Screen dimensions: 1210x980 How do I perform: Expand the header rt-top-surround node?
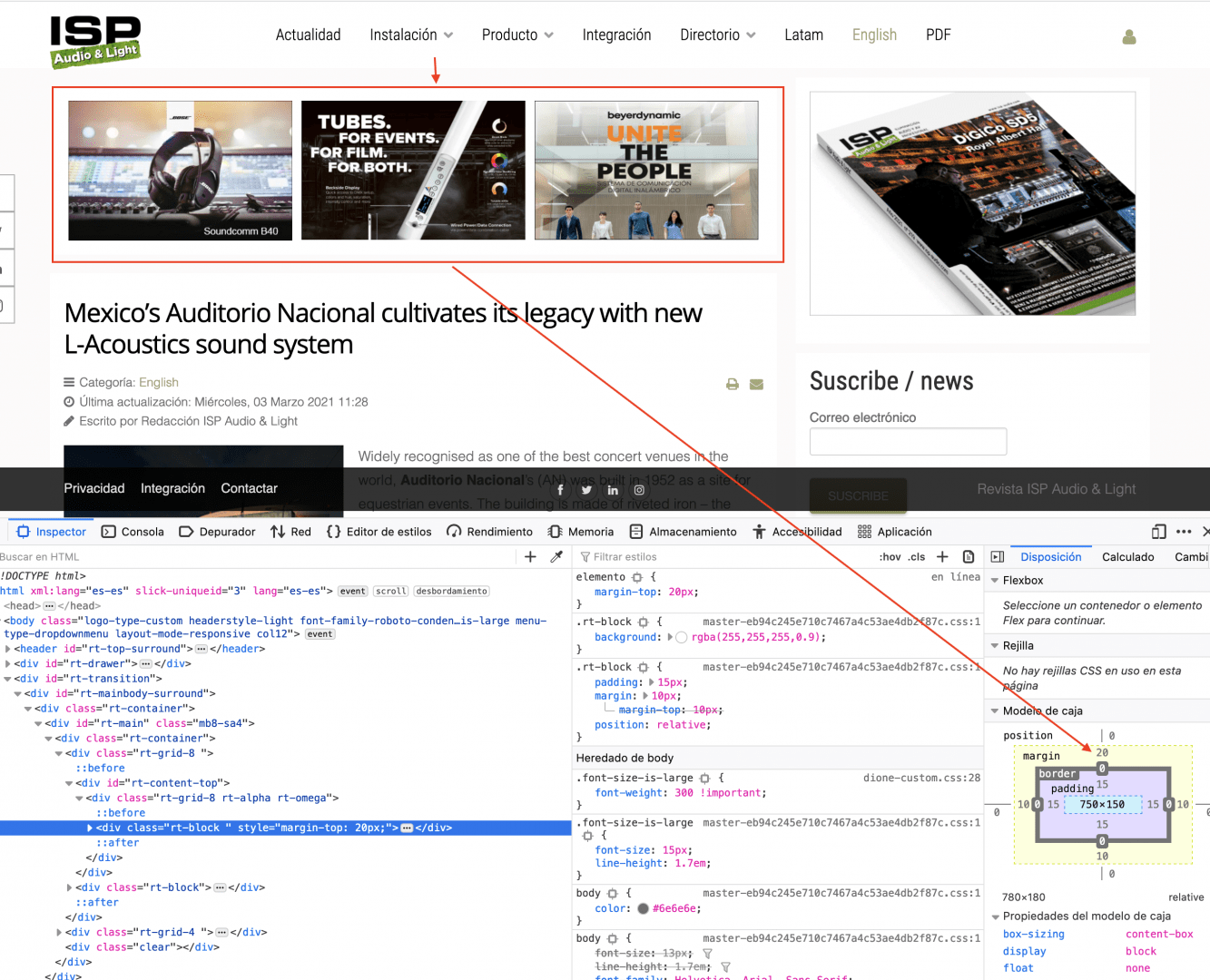tap(8, 650)
